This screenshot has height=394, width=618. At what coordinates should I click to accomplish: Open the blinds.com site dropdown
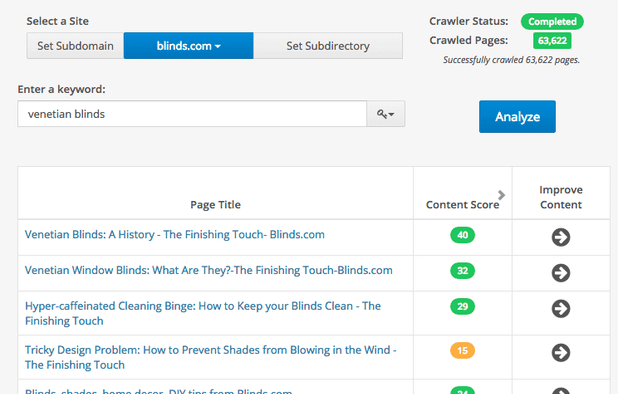click(x=188, y=46)
